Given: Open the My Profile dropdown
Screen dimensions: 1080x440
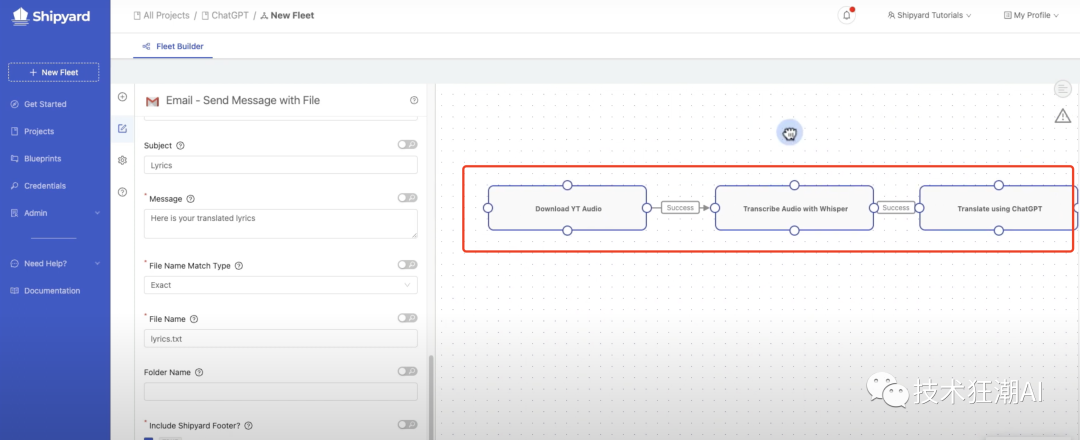Looking at the screenshot, I should (1030, 16).
